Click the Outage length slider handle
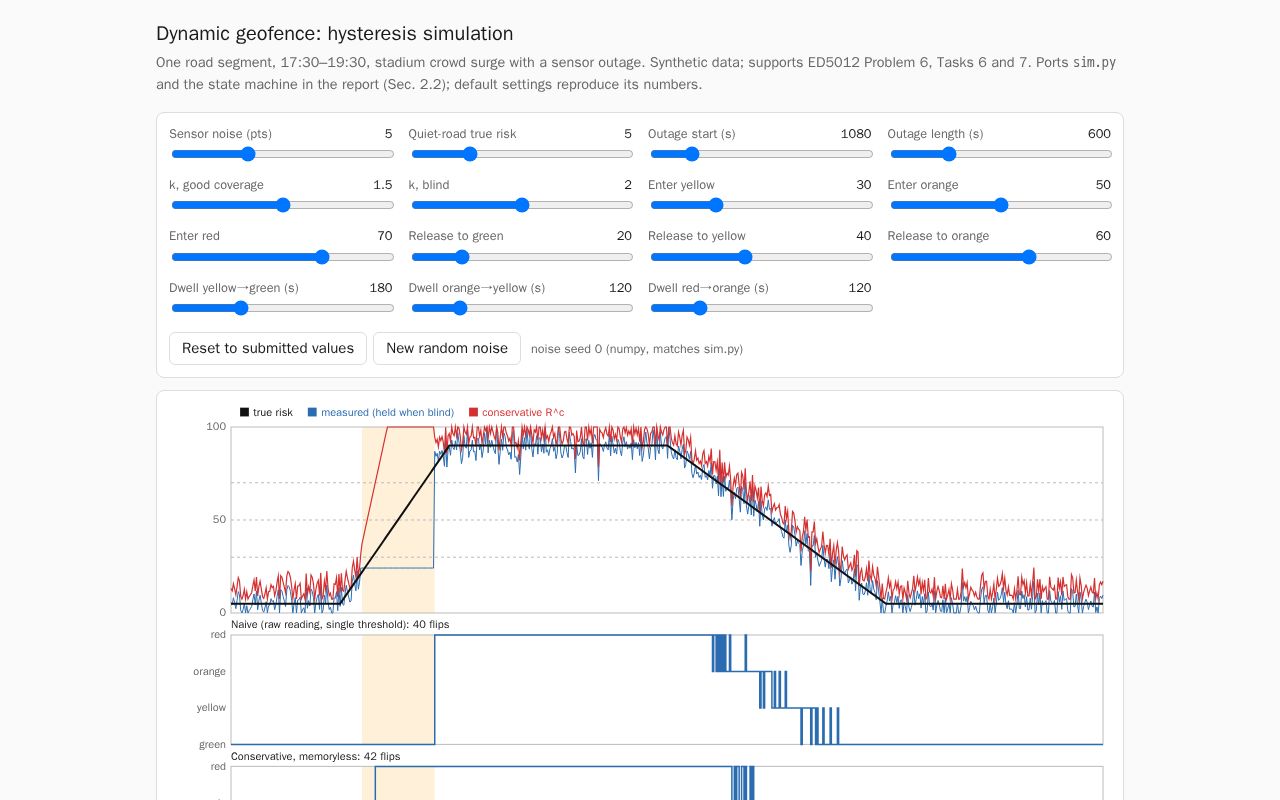The image size is (1280, 800). click(949, 154)
